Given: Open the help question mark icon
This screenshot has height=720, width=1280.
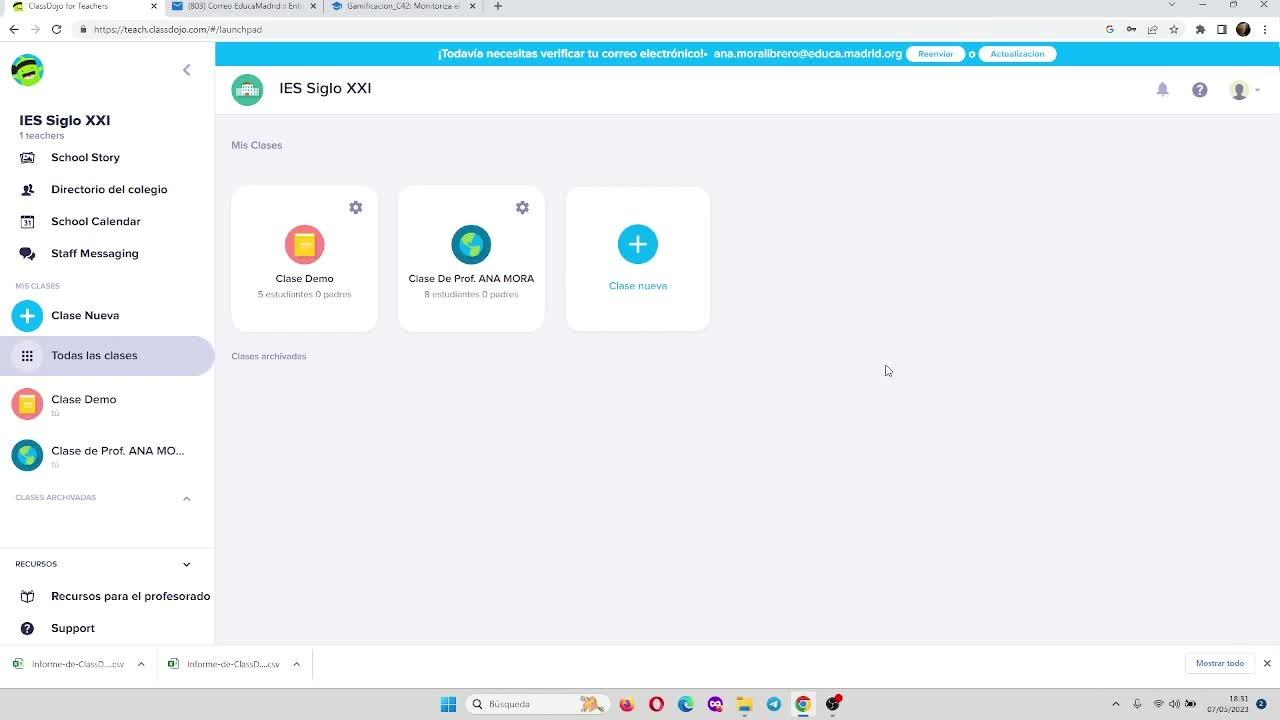Looking at the screenshot, I should pyautogui.click(x=1200, y=90).
